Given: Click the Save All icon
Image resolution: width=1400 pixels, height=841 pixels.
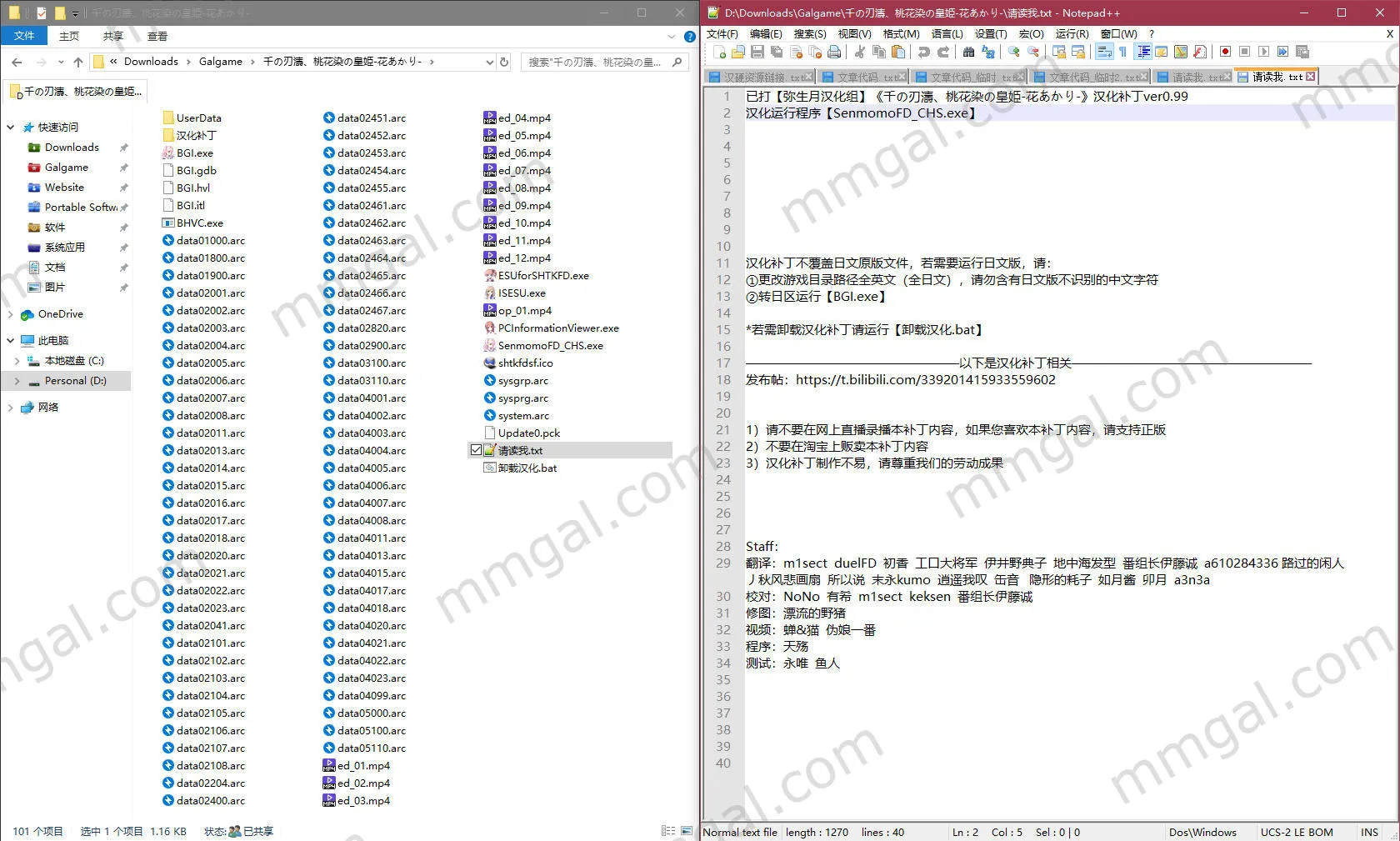Looking at the screenshot, I should tap(777, 51).
